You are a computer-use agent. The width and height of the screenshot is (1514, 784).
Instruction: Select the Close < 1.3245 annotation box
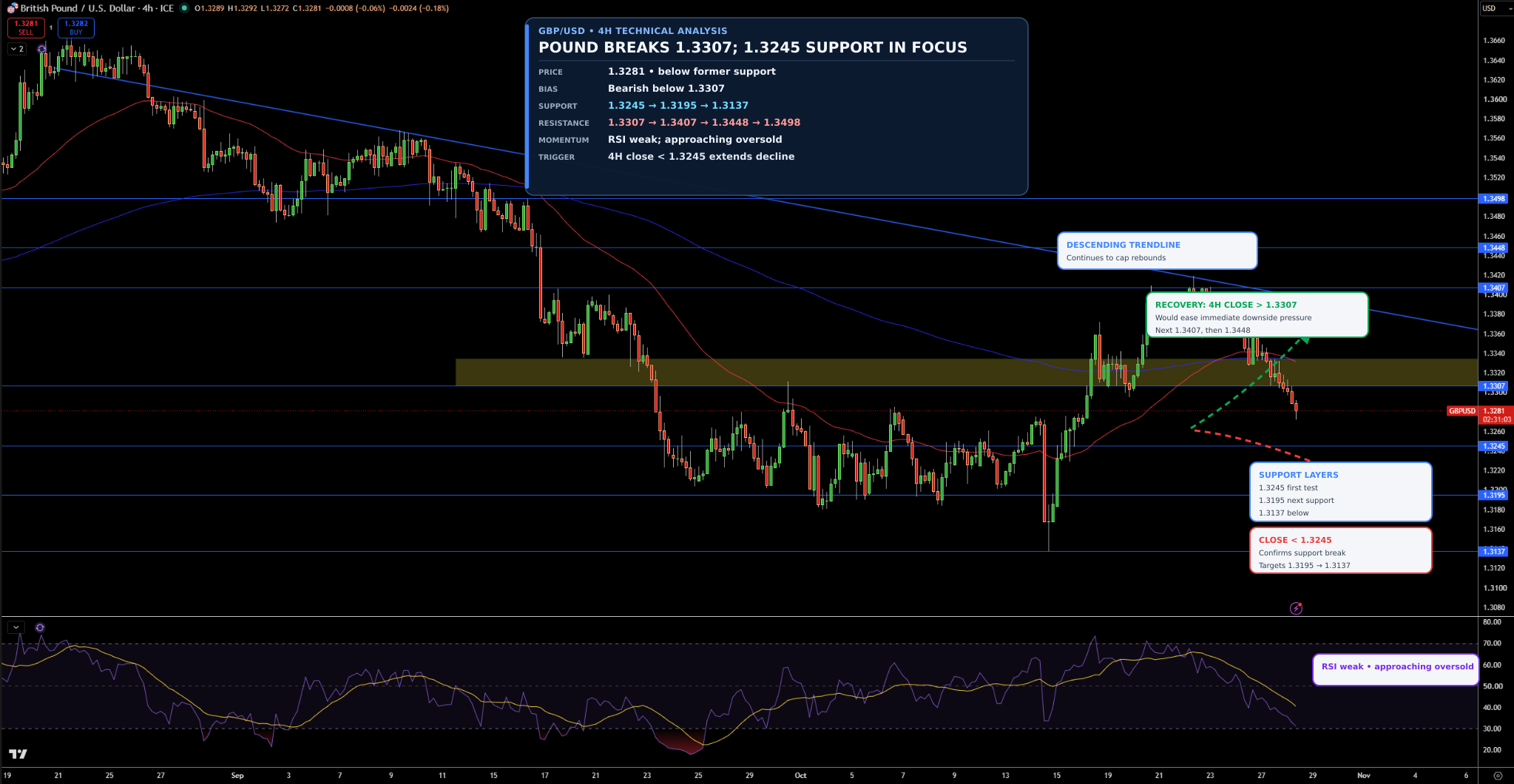[x=1340, y=550]
